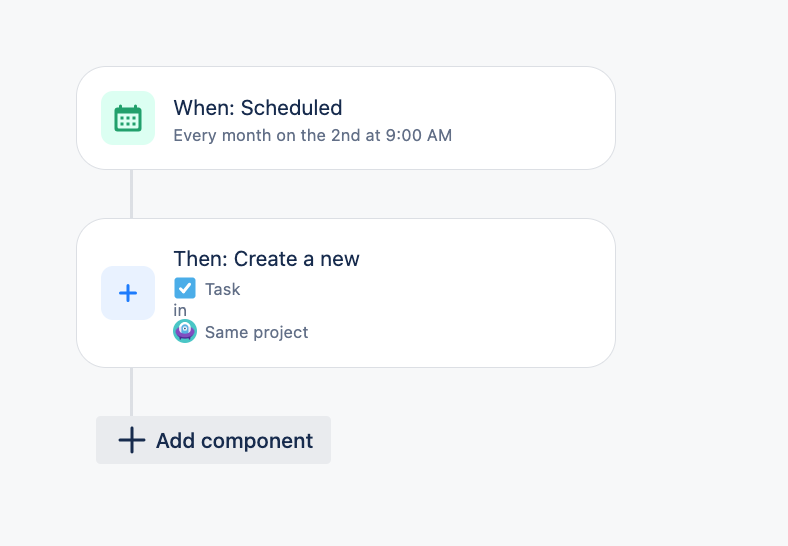This screenshot has height=546, width=788.
Task: Click the word "in" inside the action card
Action: [180, 311]
